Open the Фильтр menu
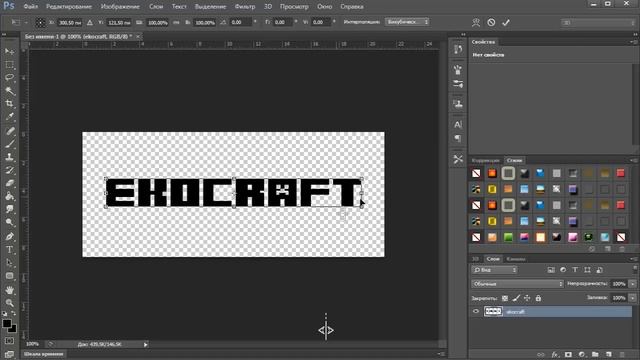640x360 pixels. 245,7
